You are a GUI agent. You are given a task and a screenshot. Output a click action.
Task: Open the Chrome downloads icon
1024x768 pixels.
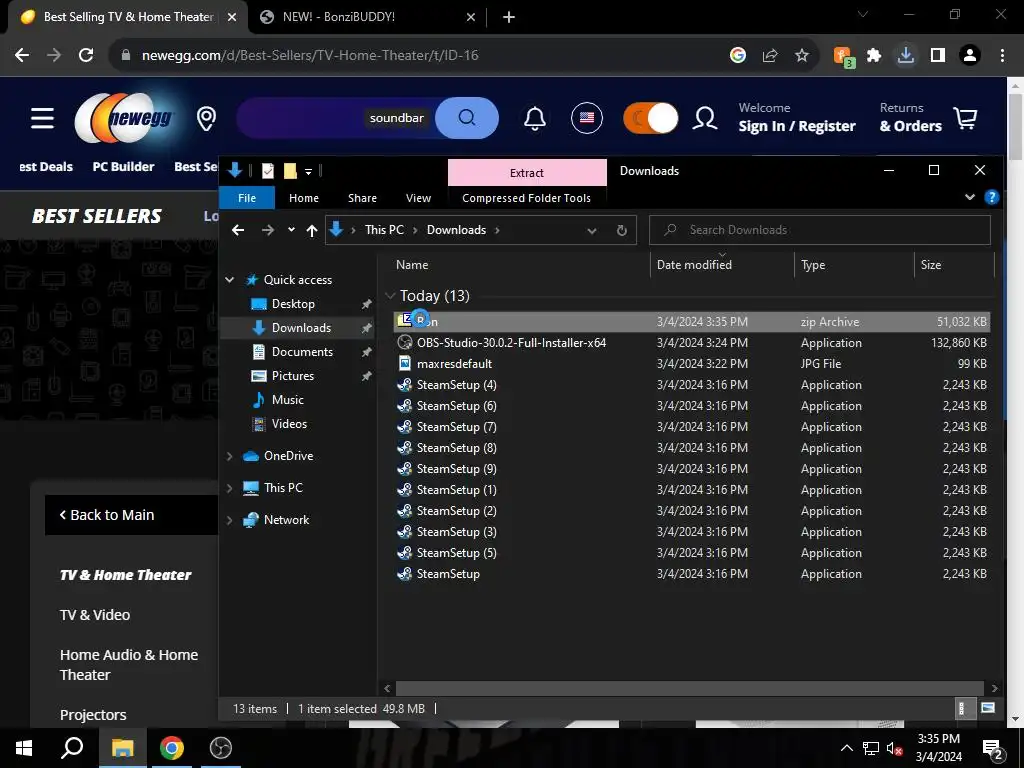coord(906,56)
